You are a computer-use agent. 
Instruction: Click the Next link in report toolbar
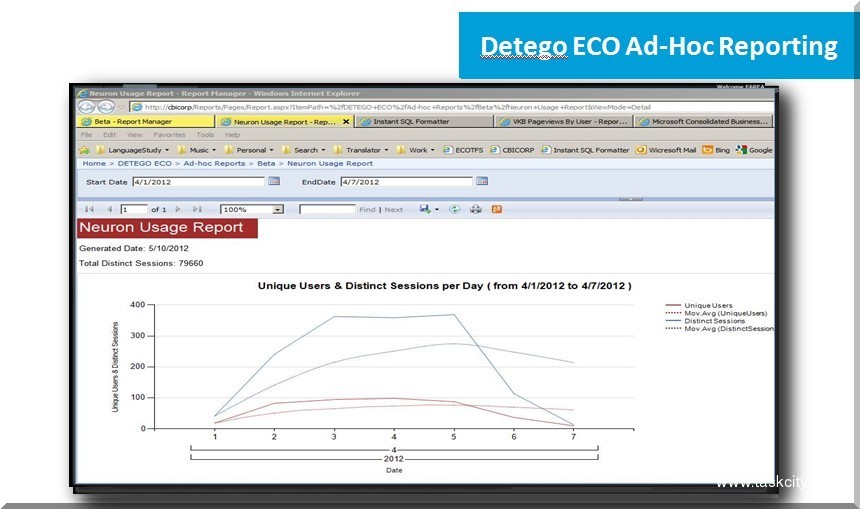pyautogui.click(x=393, y=210)
